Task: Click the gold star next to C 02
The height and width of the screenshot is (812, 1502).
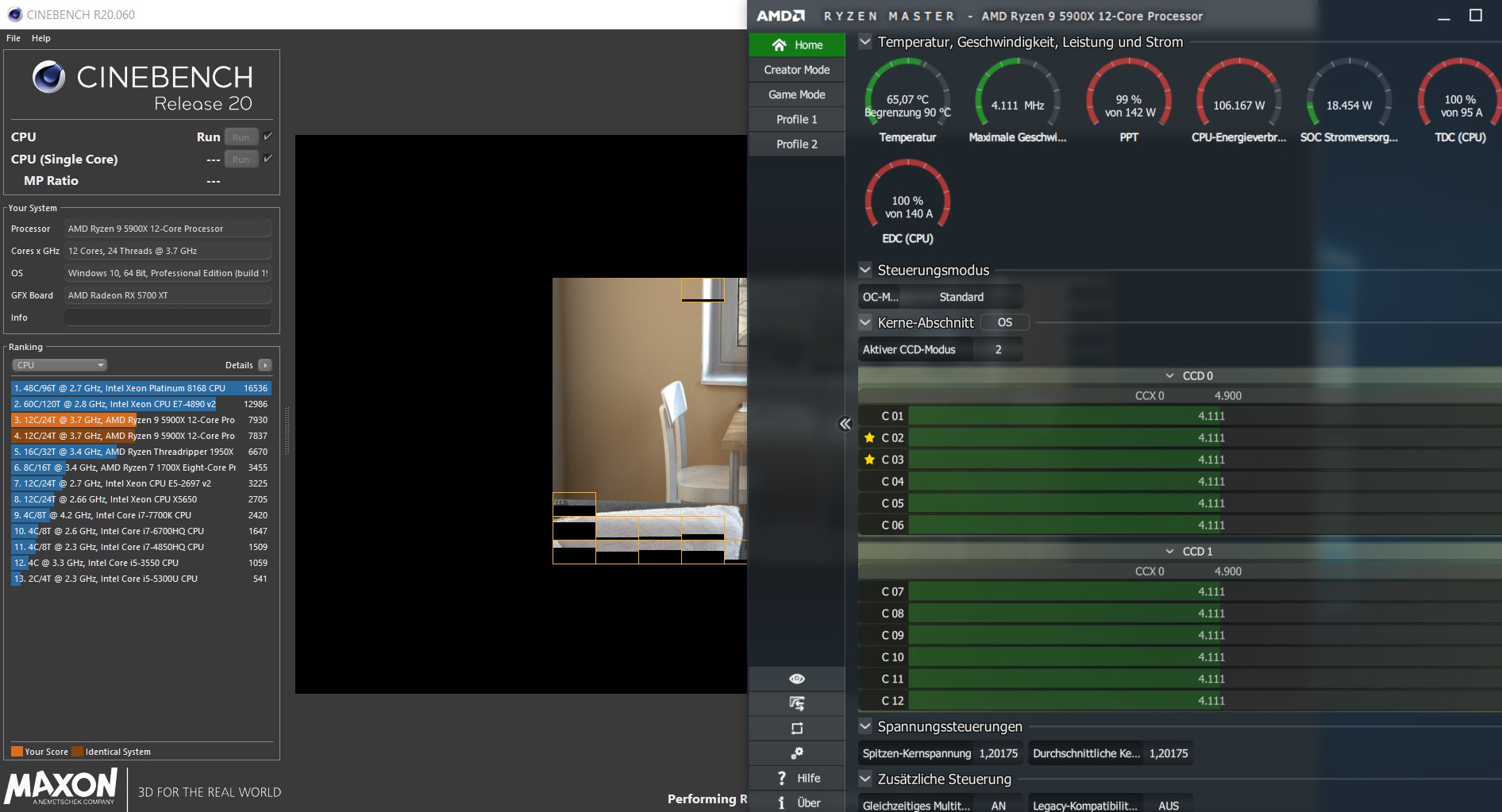Action: pos(869,437)
